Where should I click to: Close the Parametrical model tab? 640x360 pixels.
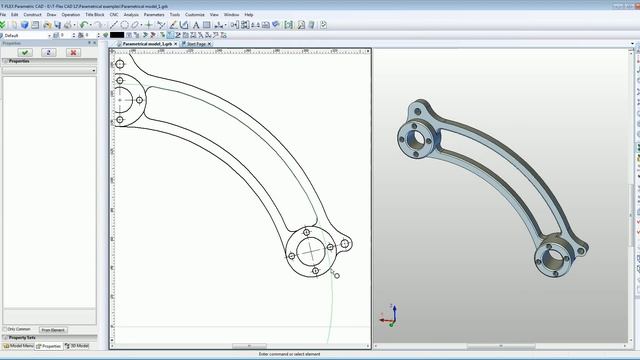click(176, 44)
